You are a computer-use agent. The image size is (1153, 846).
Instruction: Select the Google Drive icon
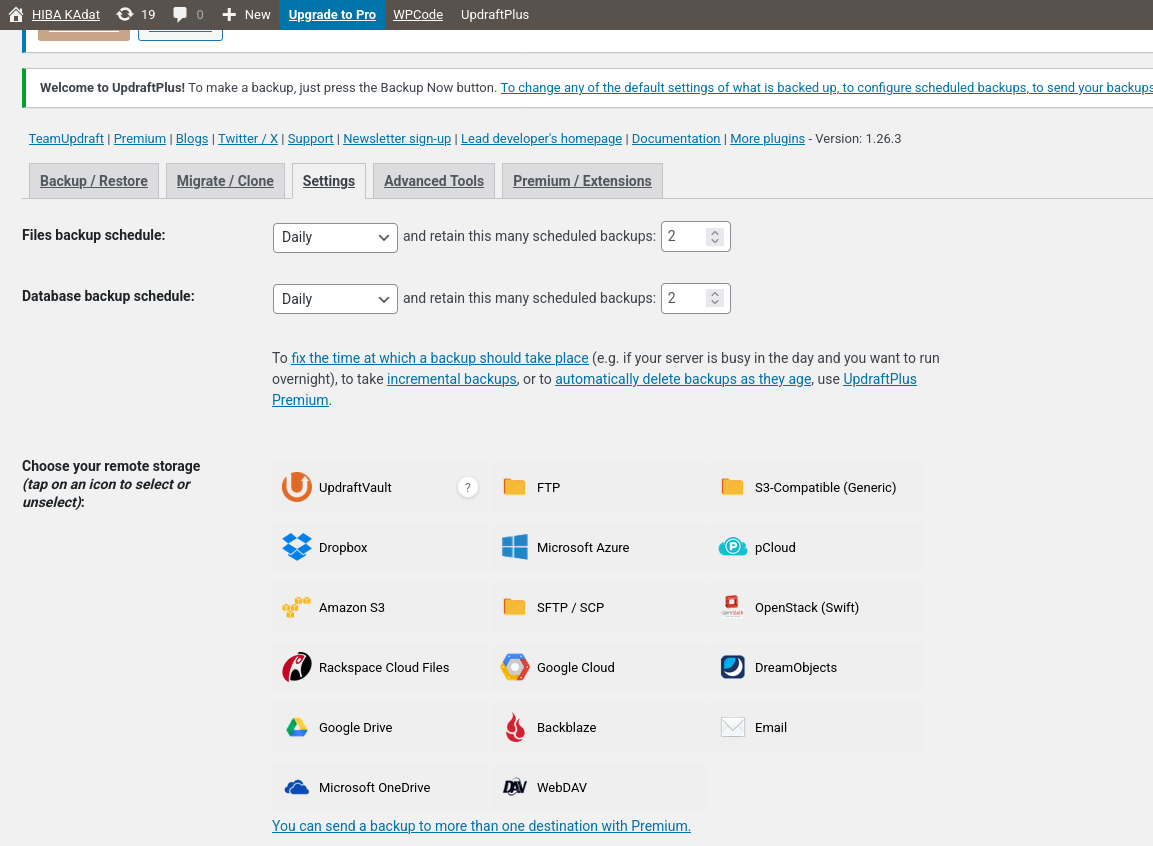[x=296, y=728]
